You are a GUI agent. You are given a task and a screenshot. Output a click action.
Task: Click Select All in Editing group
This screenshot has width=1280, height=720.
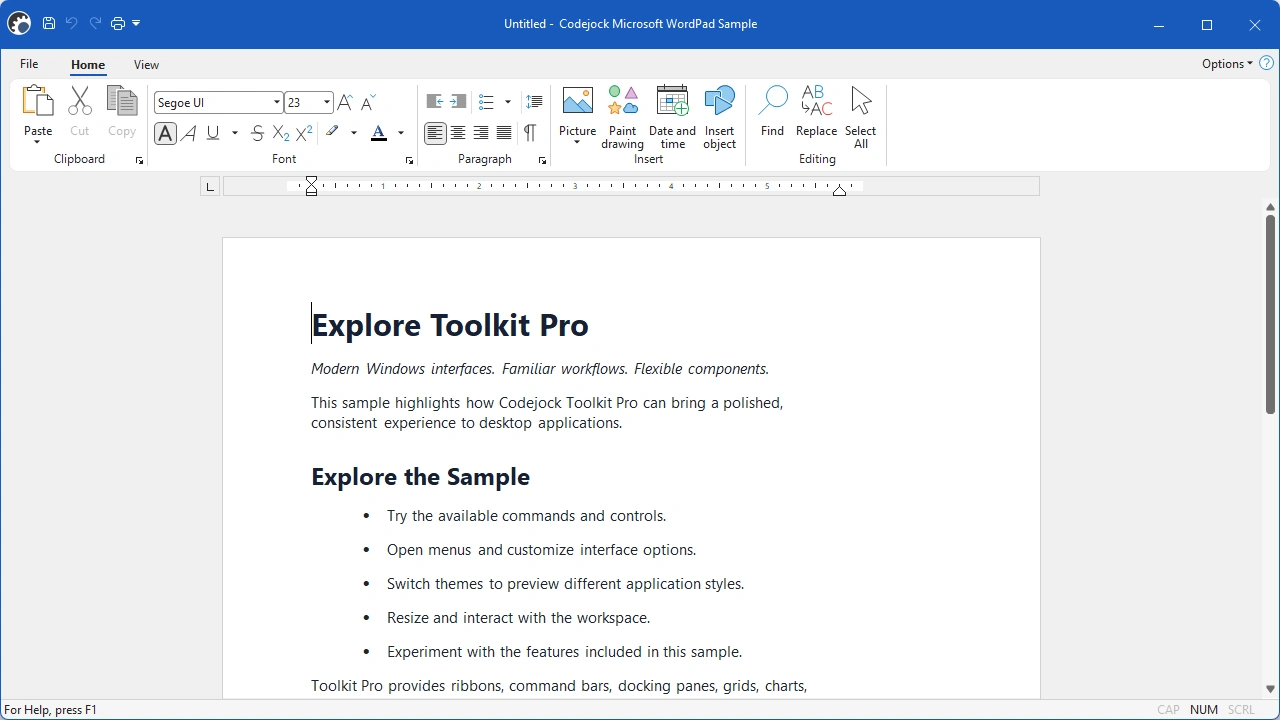coord(860,118)
